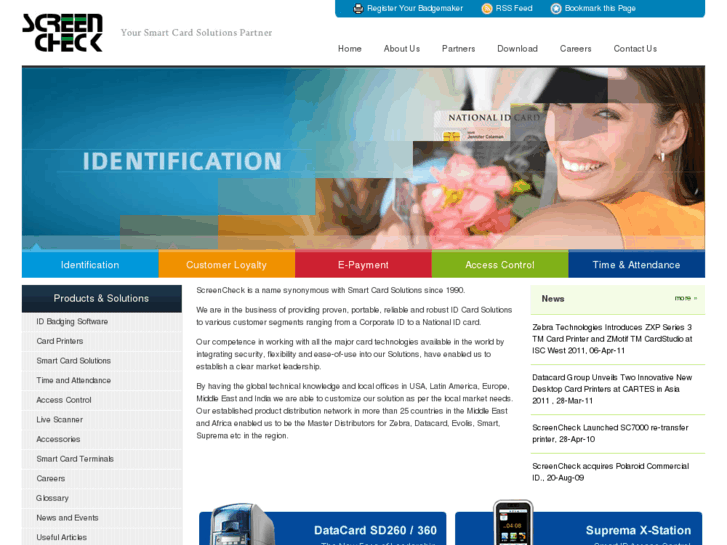Open the Contact Us menu item
Screen dimensions: 727x545
pos(635,49)
